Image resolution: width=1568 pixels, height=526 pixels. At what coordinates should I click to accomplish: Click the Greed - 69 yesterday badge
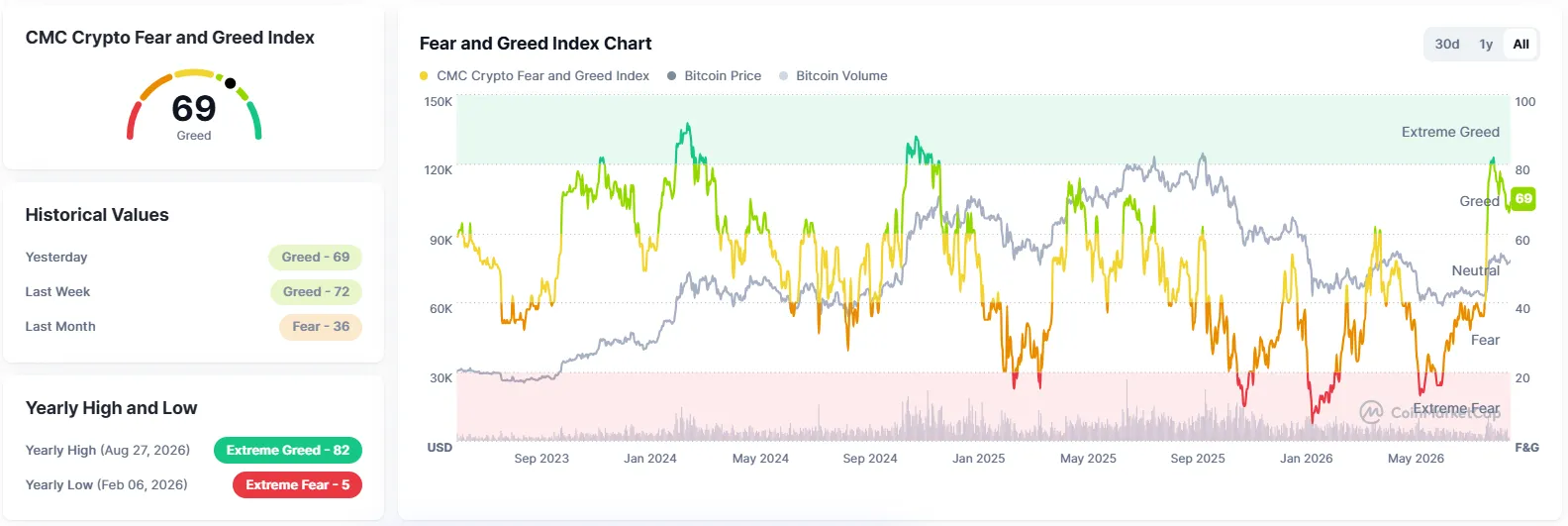click(x=315, y=258)
